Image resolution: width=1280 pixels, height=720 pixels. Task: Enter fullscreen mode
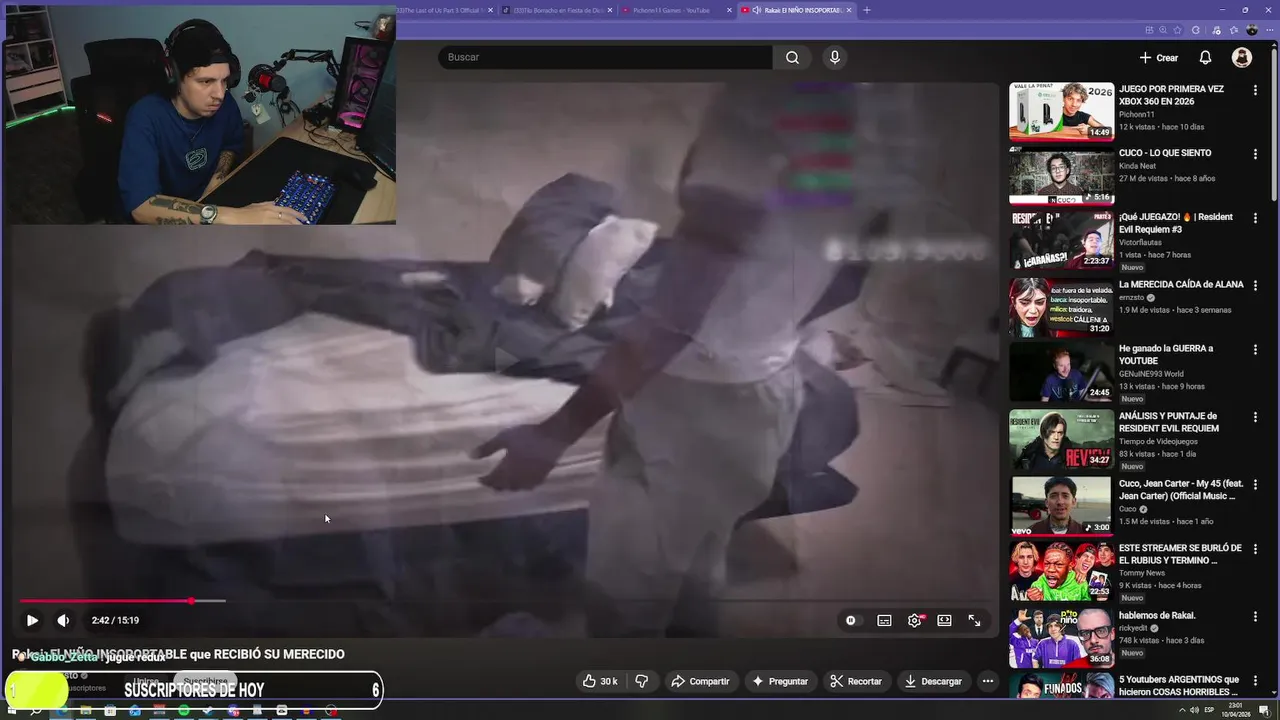(x=974, y=620)
